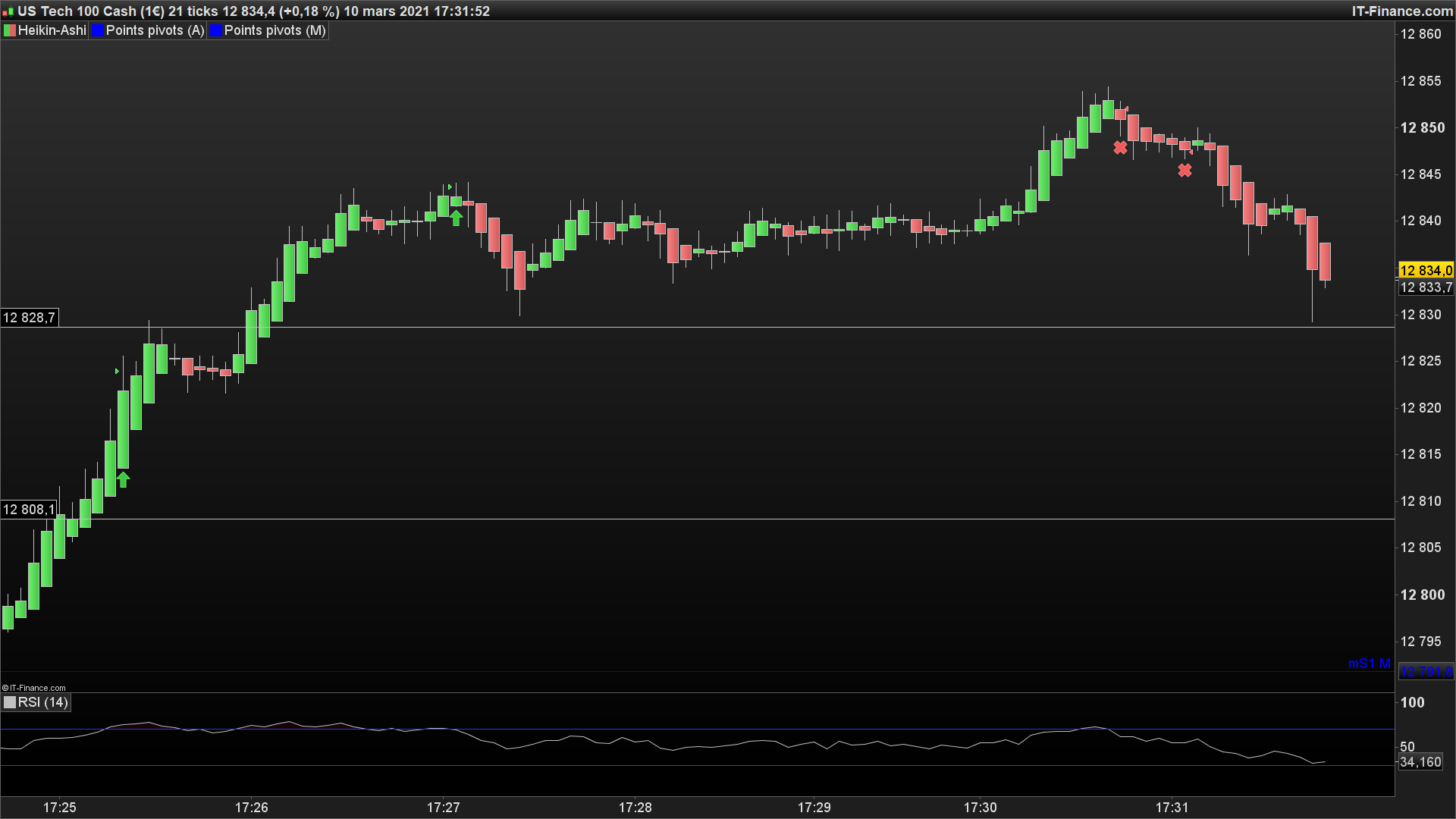Click the yellow 12 834,0 current price tag
Image resolution: width=1456 pixels, height=819 pixels.
pos(1426,271)
